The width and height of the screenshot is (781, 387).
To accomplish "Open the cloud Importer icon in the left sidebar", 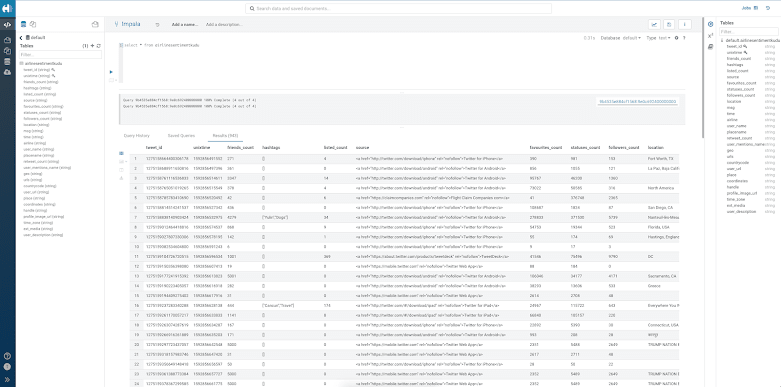I will (7, 72).
